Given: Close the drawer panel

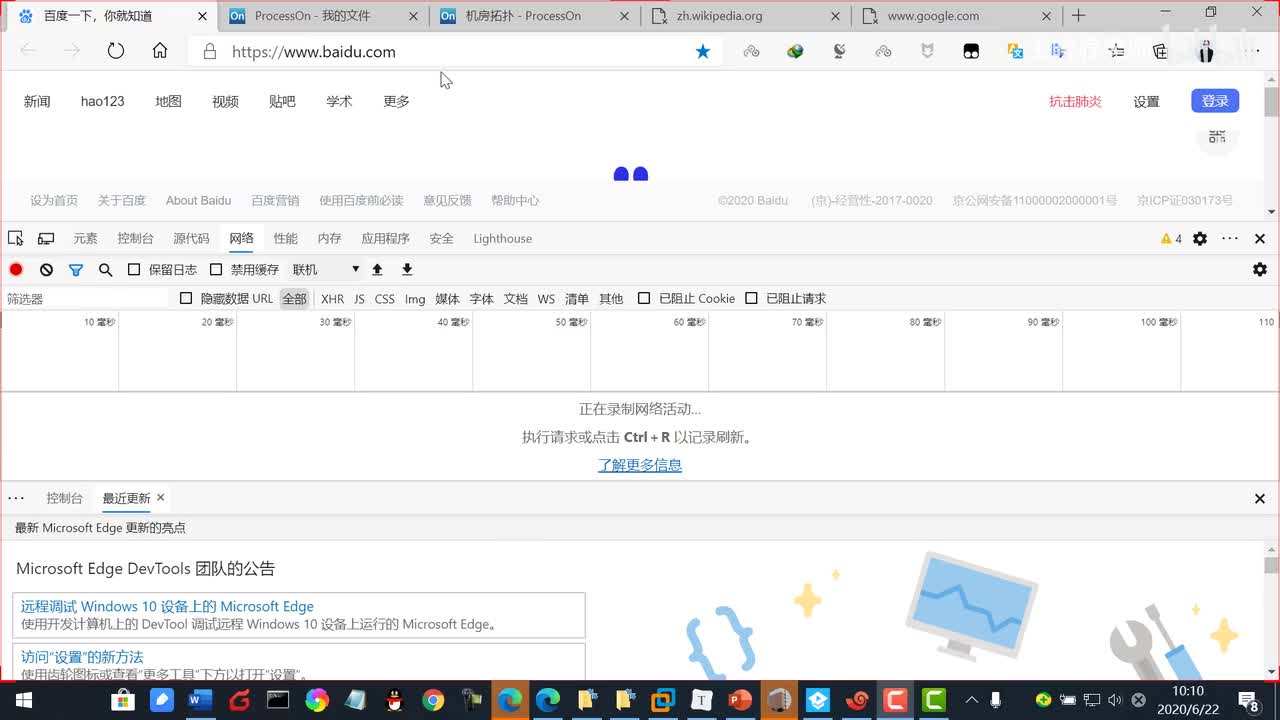Looking at the screenshot, I should pos(1260,498).
